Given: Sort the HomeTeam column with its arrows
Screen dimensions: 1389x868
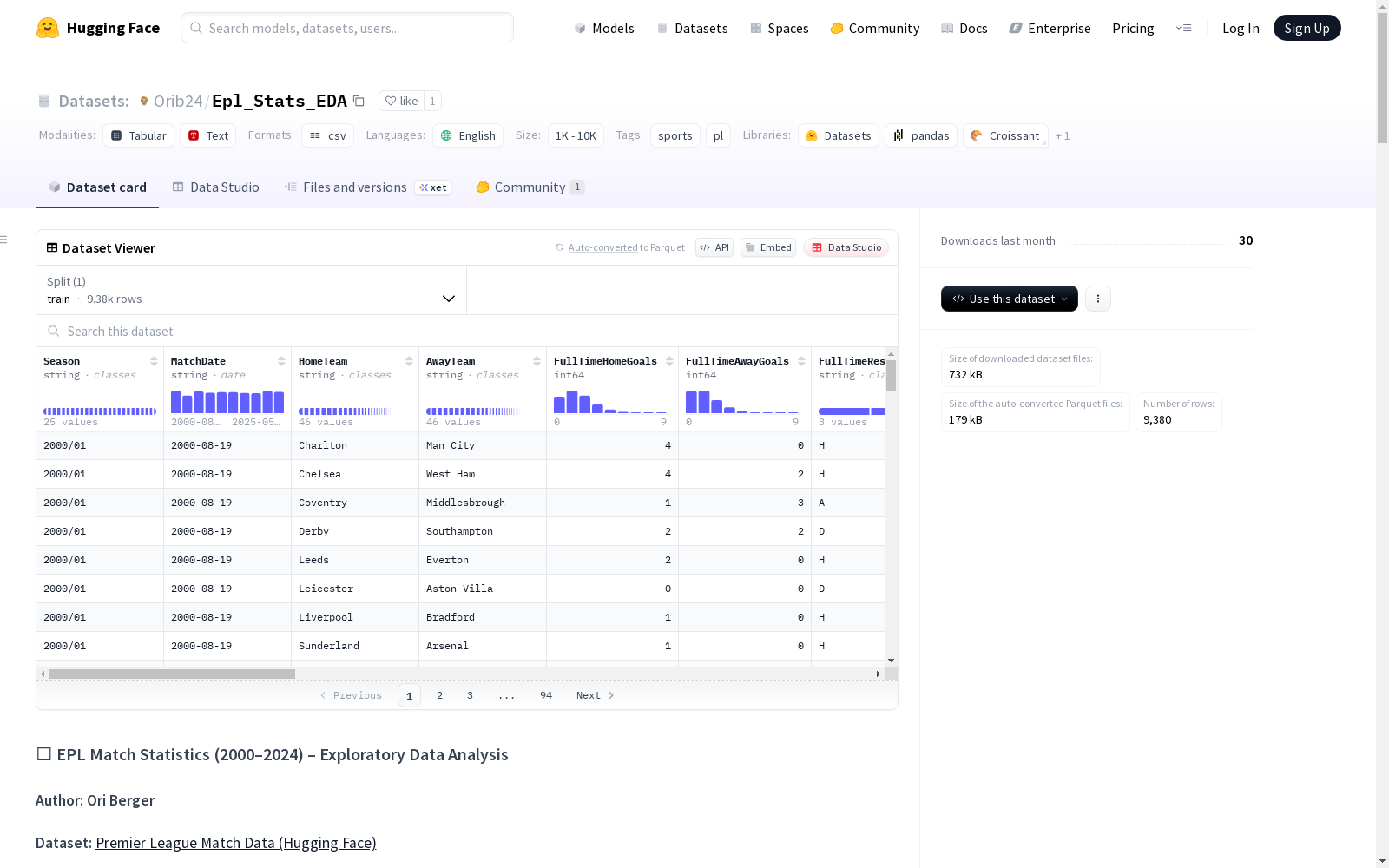Looking at the screenshot, I should (x=409, y=361).
